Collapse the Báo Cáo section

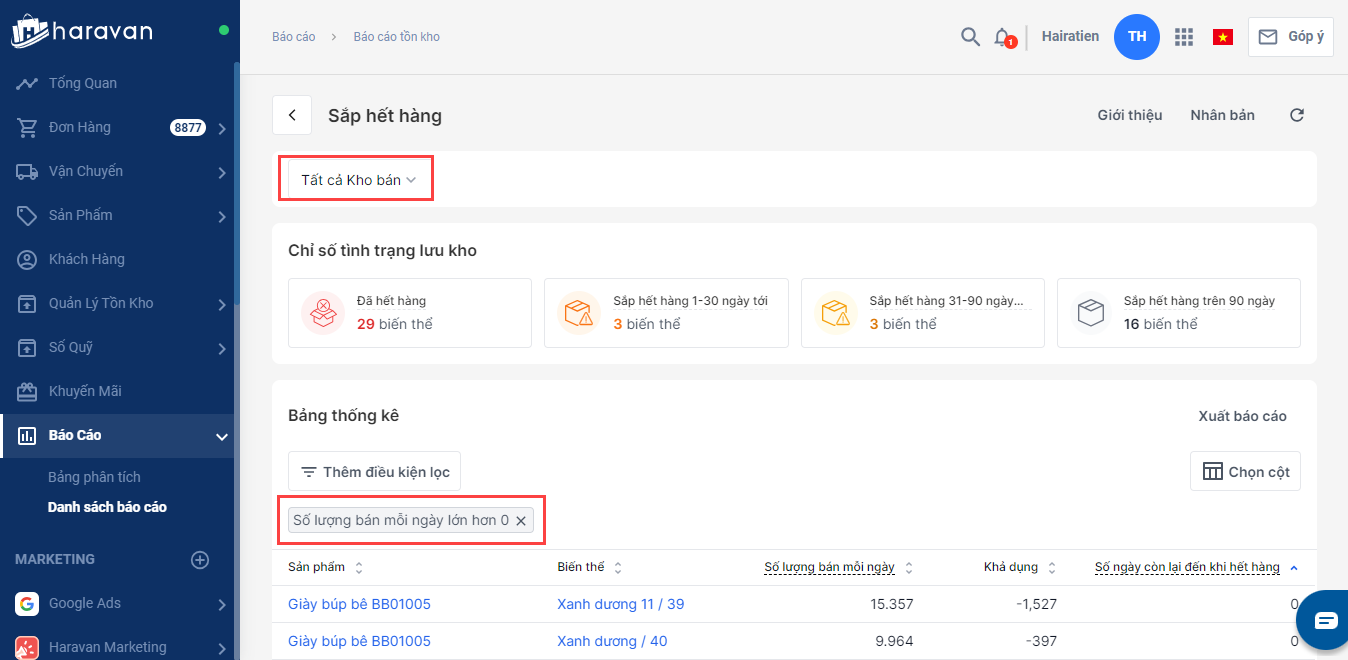point(221,436)
